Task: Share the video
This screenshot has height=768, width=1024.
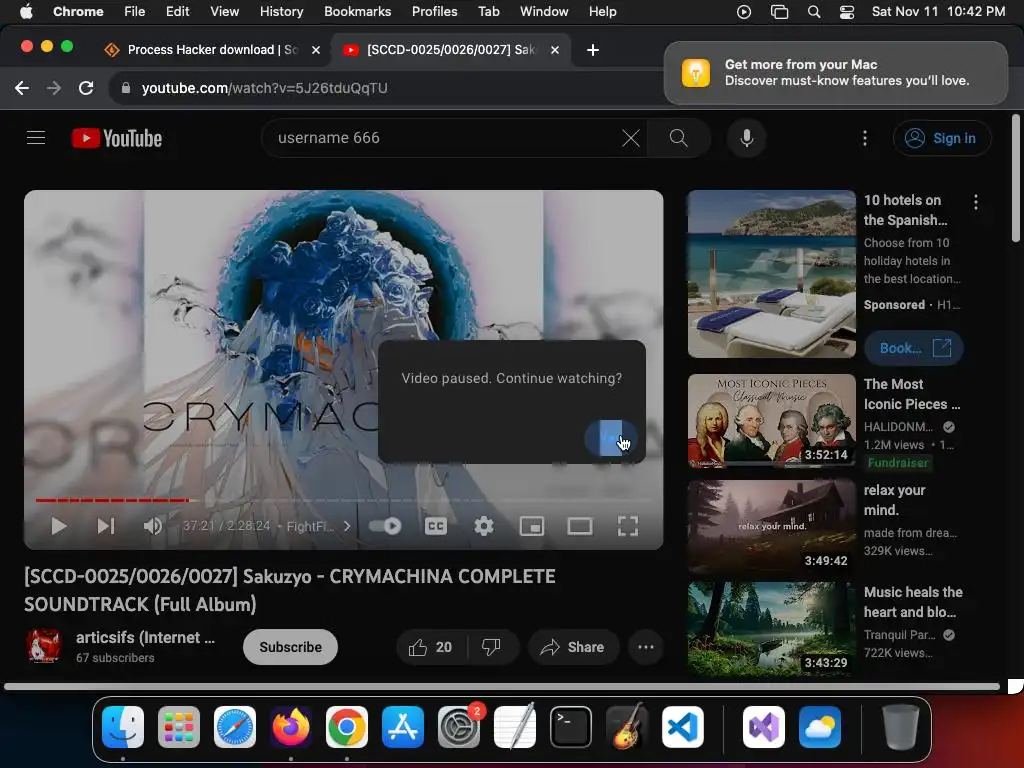Action: pos(573,647)
